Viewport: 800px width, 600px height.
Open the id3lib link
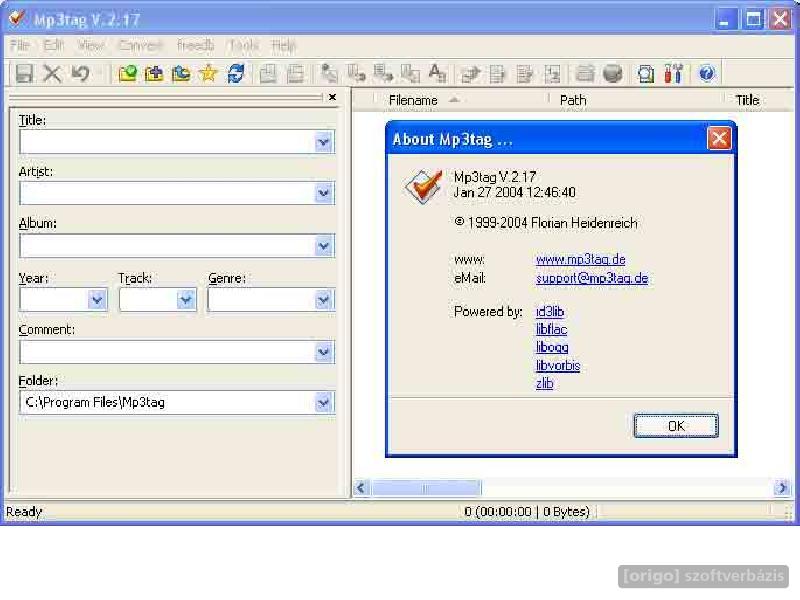550,311
